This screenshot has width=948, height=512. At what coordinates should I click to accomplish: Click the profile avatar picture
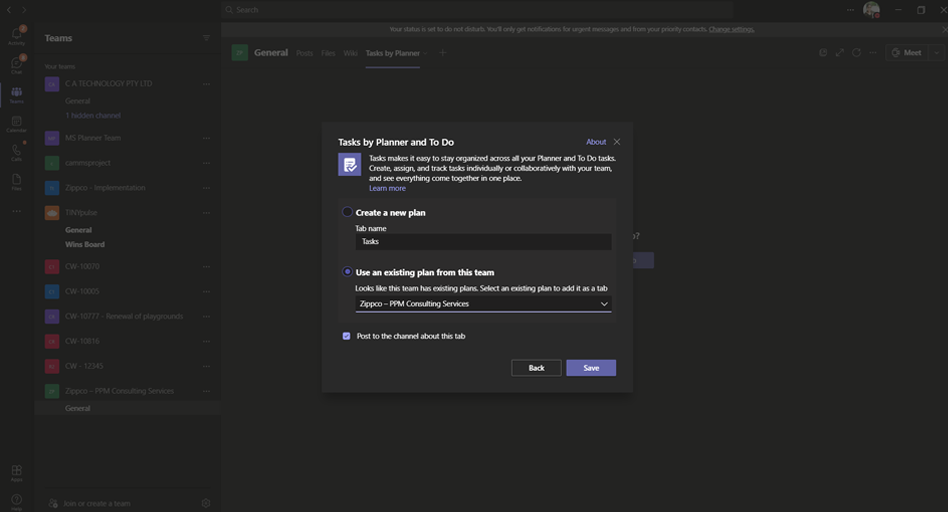tap(871, 10)
